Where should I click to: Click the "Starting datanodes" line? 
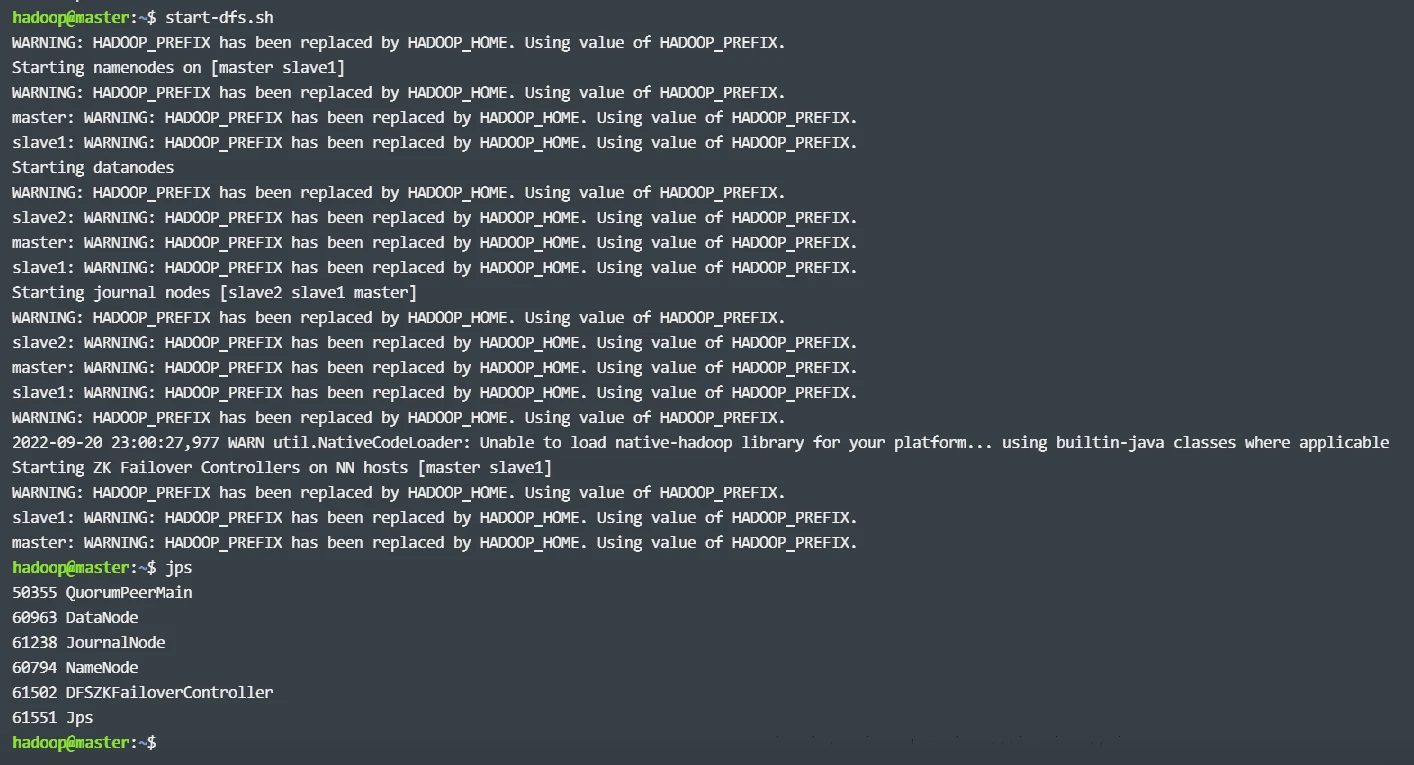tap(93, 168)
